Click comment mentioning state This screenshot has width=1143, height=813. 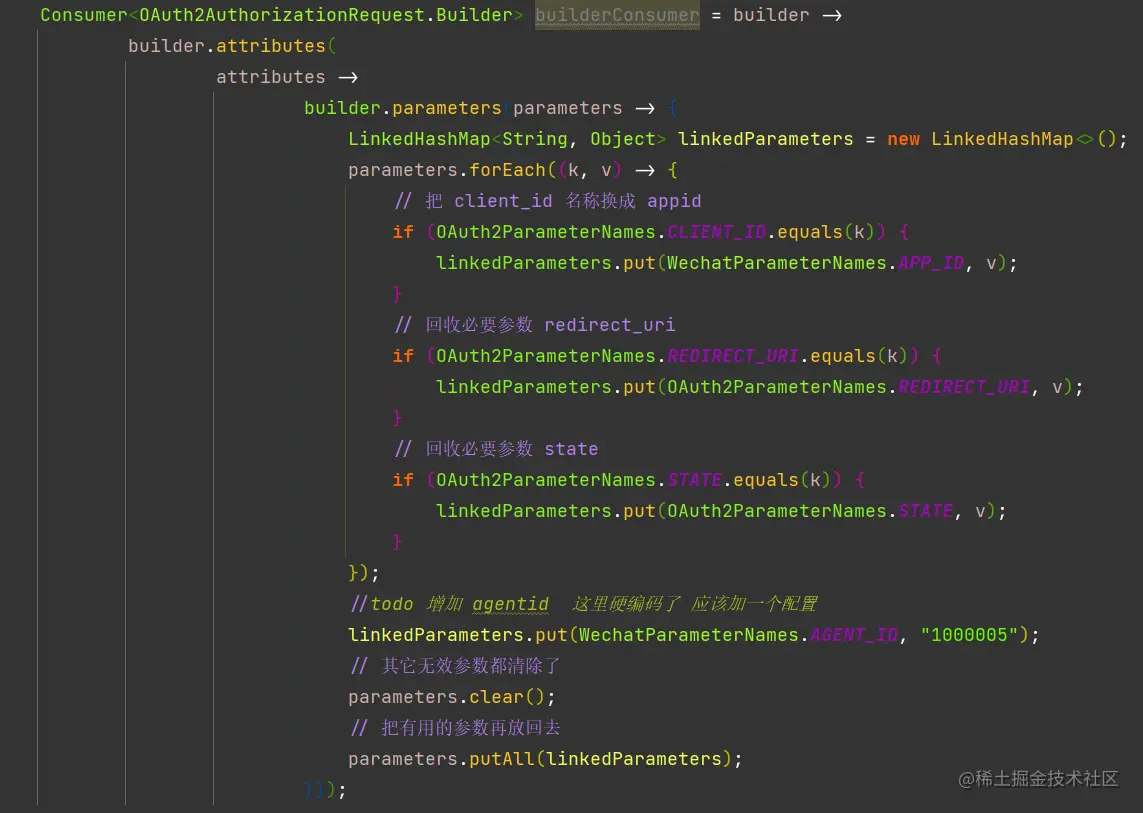496,449
